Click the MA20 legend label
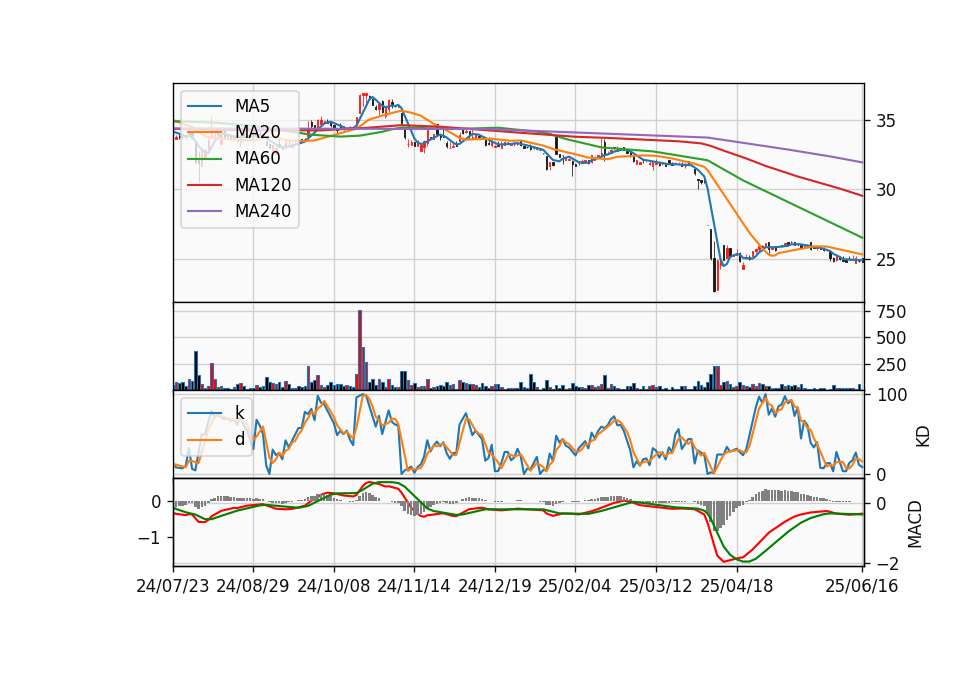 pos(258,132)
